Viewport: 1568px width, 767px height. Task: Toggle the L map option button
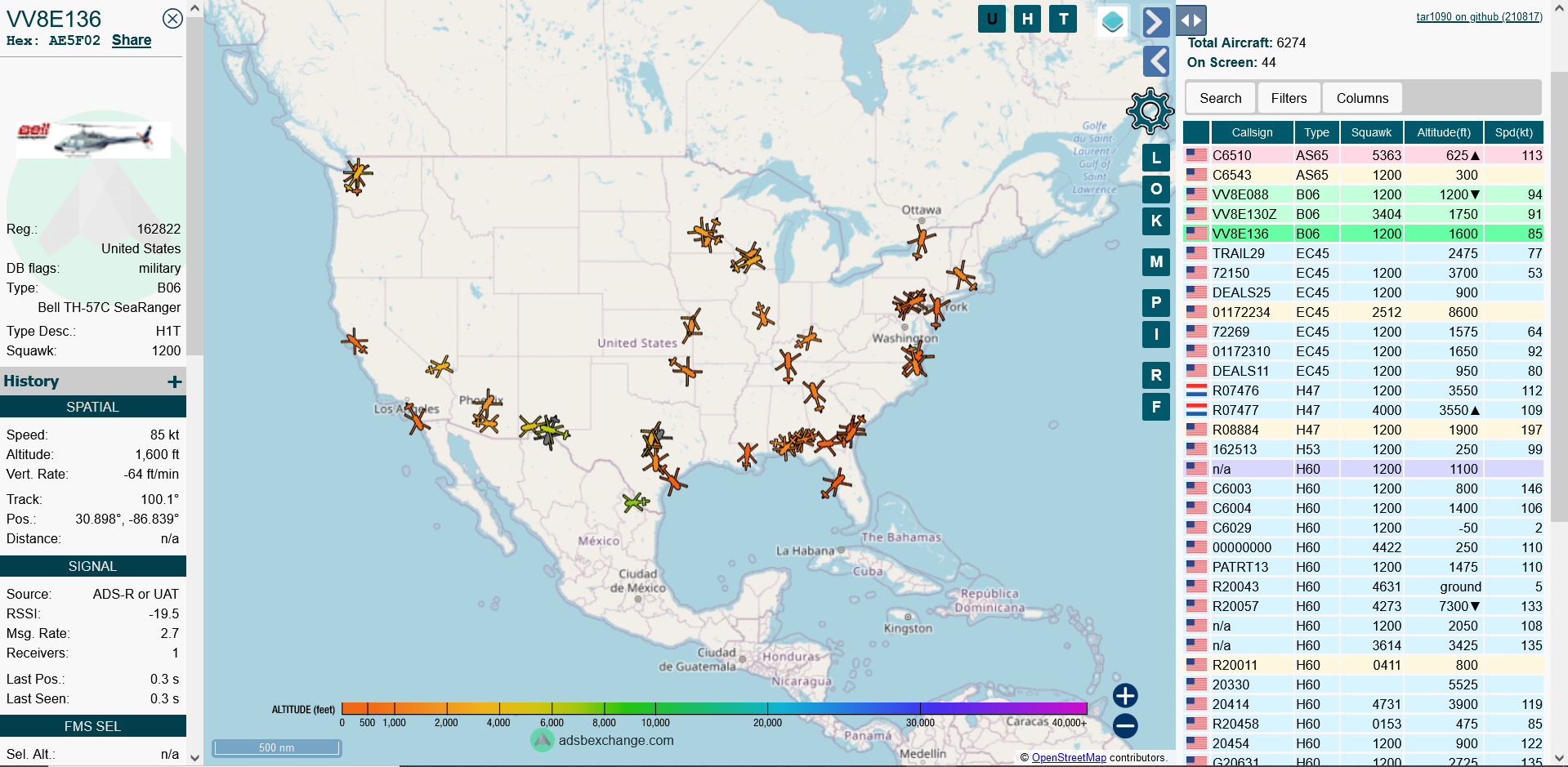[x=1156, y=158]
